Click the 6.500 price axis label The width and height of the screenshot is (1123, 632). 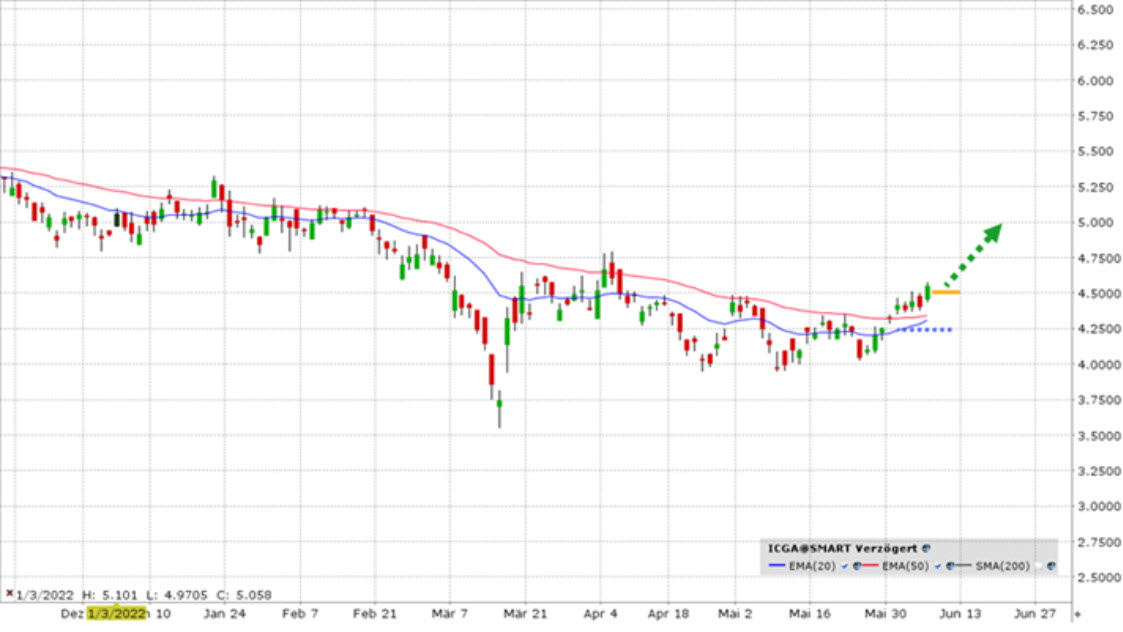1095,9
